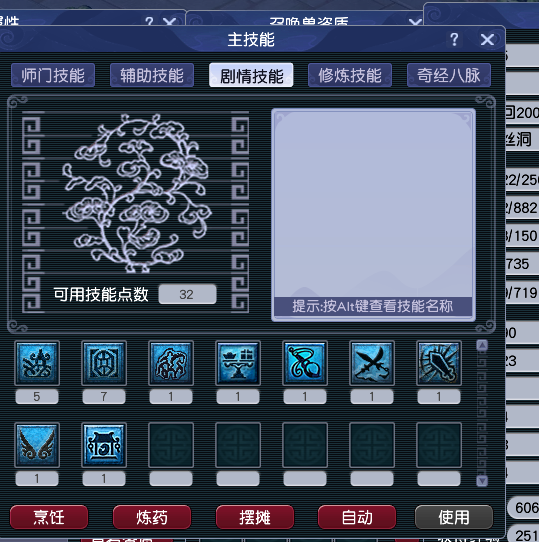This screenshot has width=539, height=542.
Task: Select the crossed swords skill icon
Action: pyautogui.click(x=372, y=363)
